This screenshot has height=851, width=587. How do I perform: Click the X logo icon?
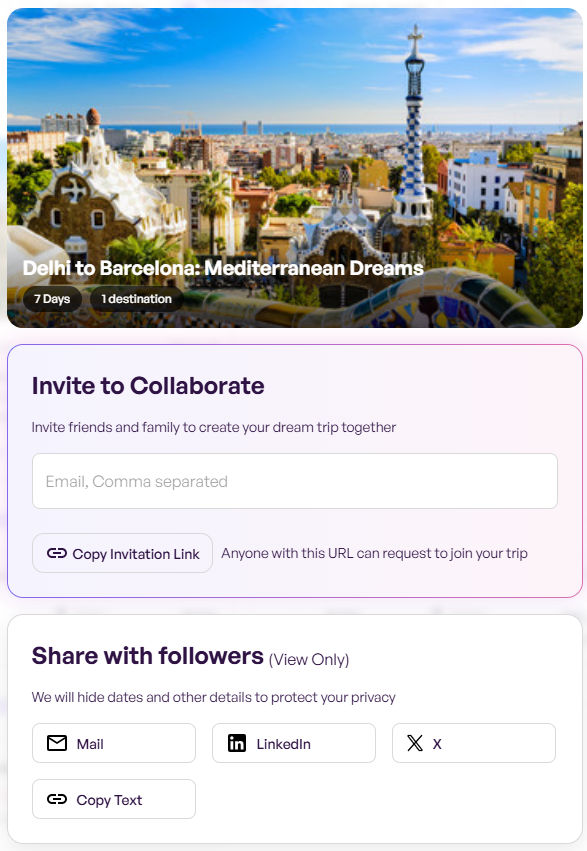pyautogui.click(x=415, y=743)
